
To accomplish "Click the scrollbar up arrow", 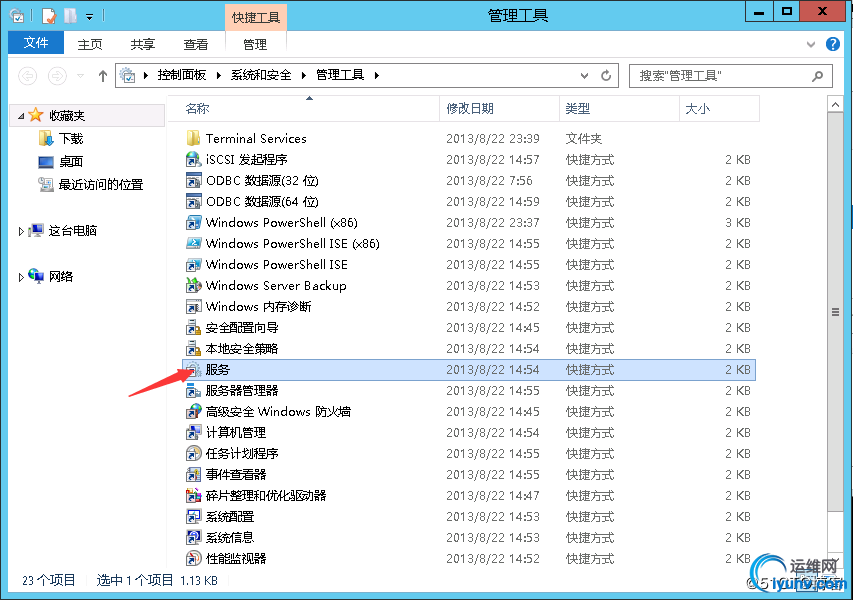I will [x=835, y=103].
